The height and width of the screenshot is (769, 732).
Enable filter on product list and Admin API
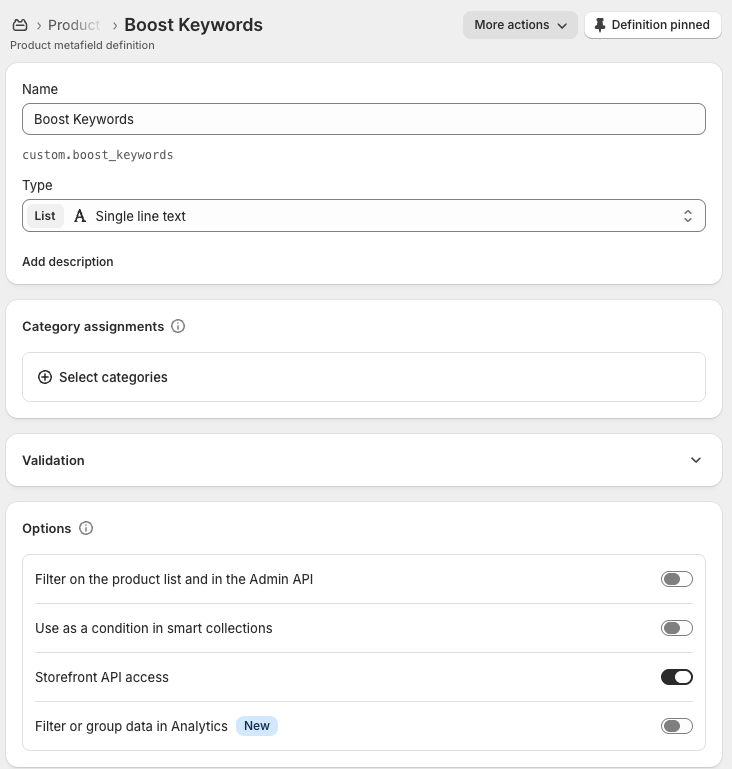click(x=676, y=579)
